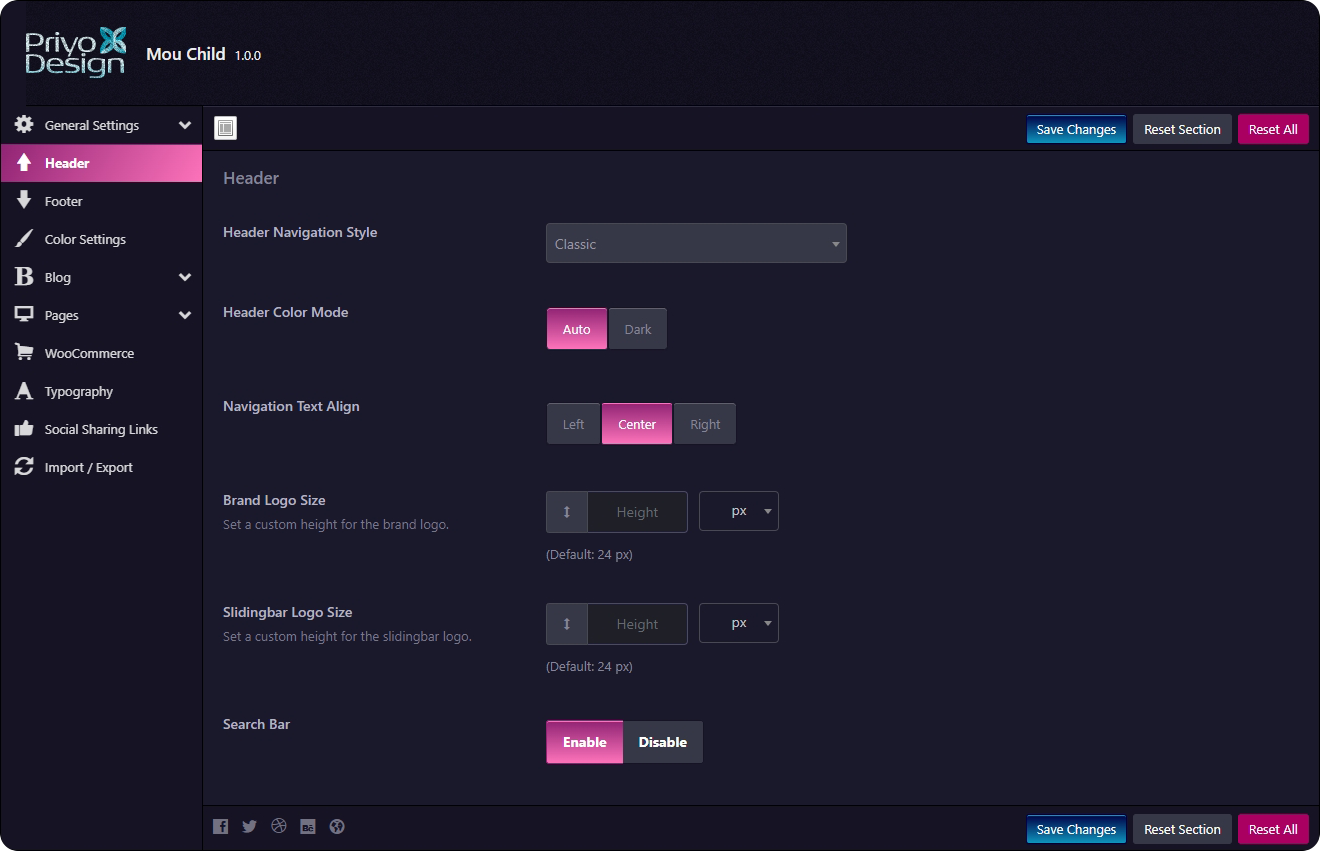The width and height of the screenshot is (1320, 851).
Task: Enable the Search Bar option
Action: coord(584,742)
